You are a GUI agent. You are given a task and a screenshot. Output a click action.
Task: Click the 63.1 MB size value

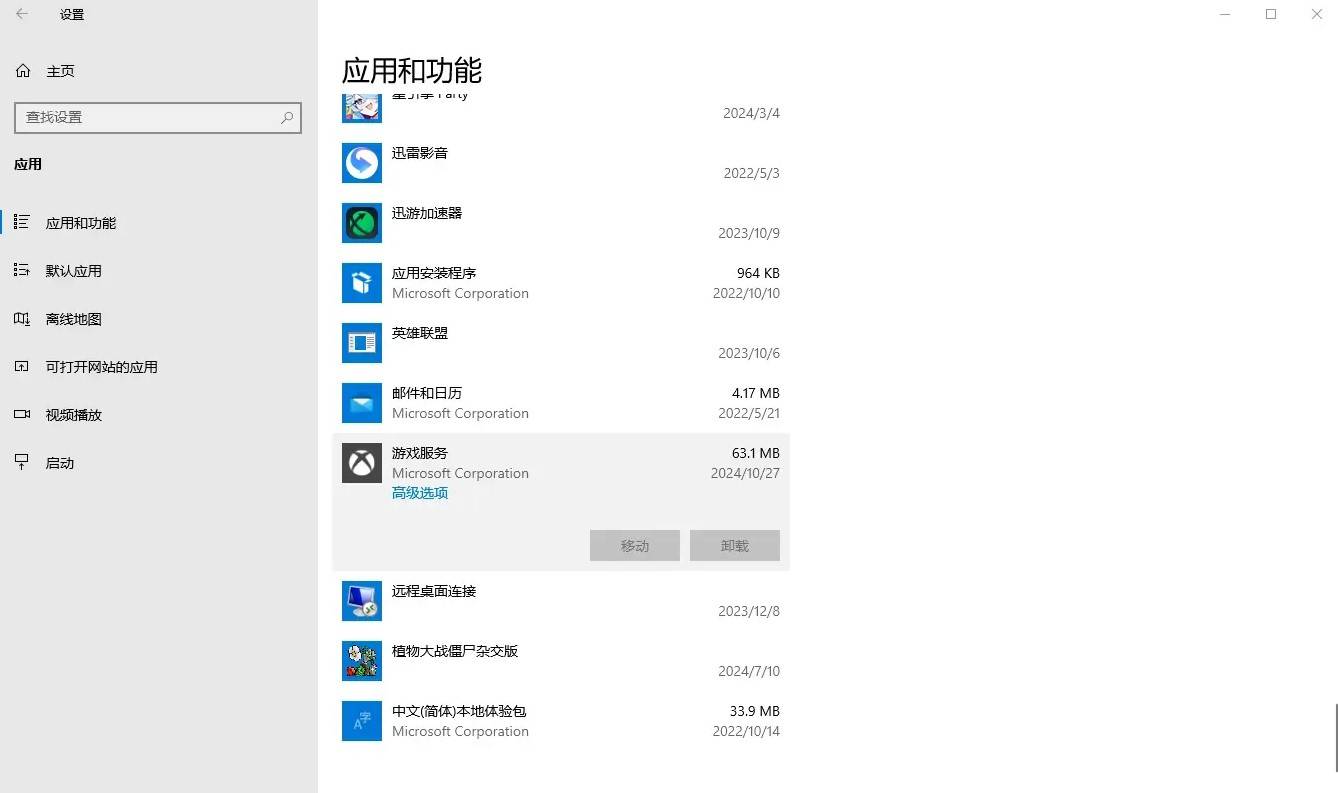point(756,453)
